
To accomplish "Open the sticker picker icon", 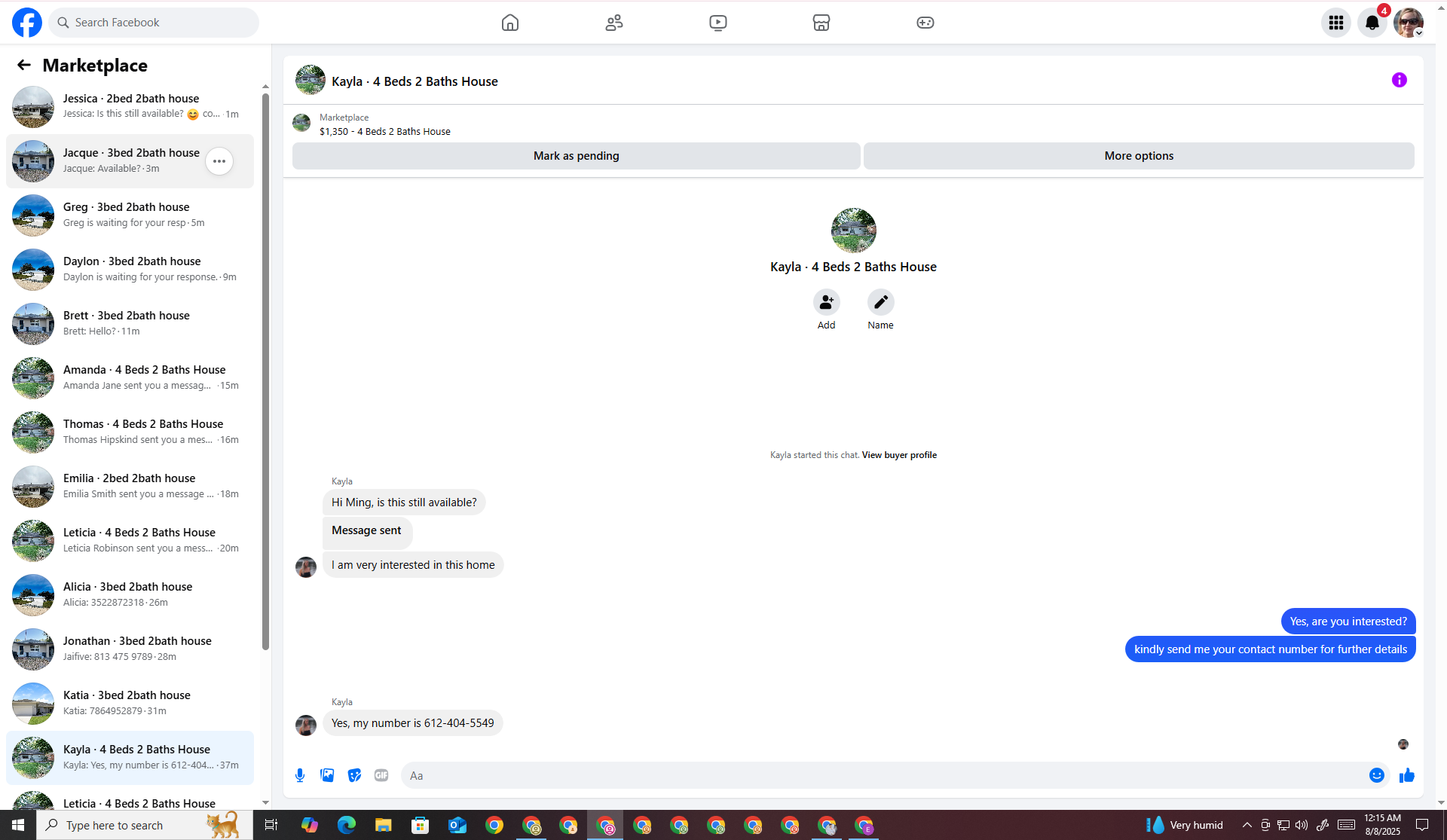I will coord(354,775).
